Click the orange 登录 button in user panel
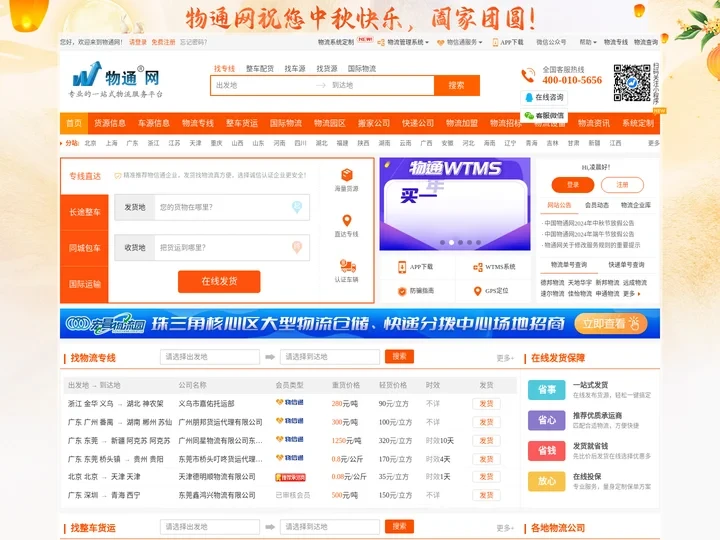The width and height of the screenshot is (720, 540). [x=573, y=185]
